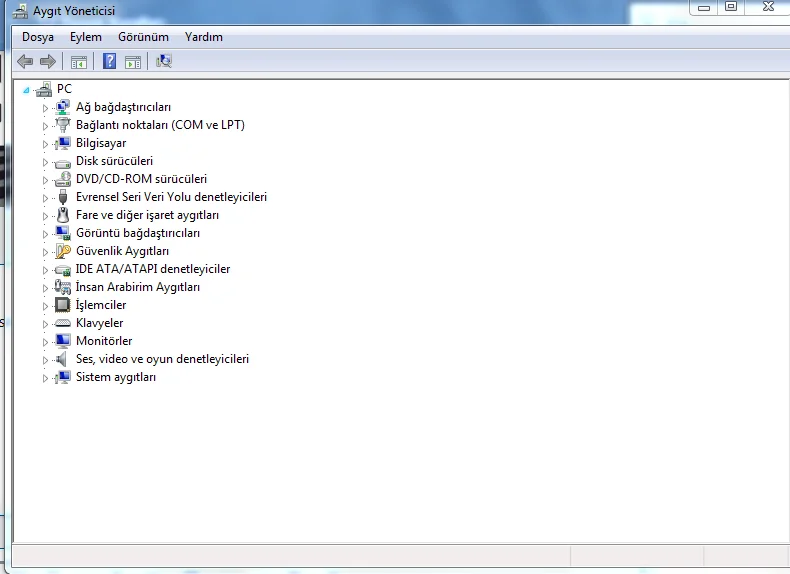Expand the Monitörler node
The image size is (790, 574).
(x=45, y=342)
